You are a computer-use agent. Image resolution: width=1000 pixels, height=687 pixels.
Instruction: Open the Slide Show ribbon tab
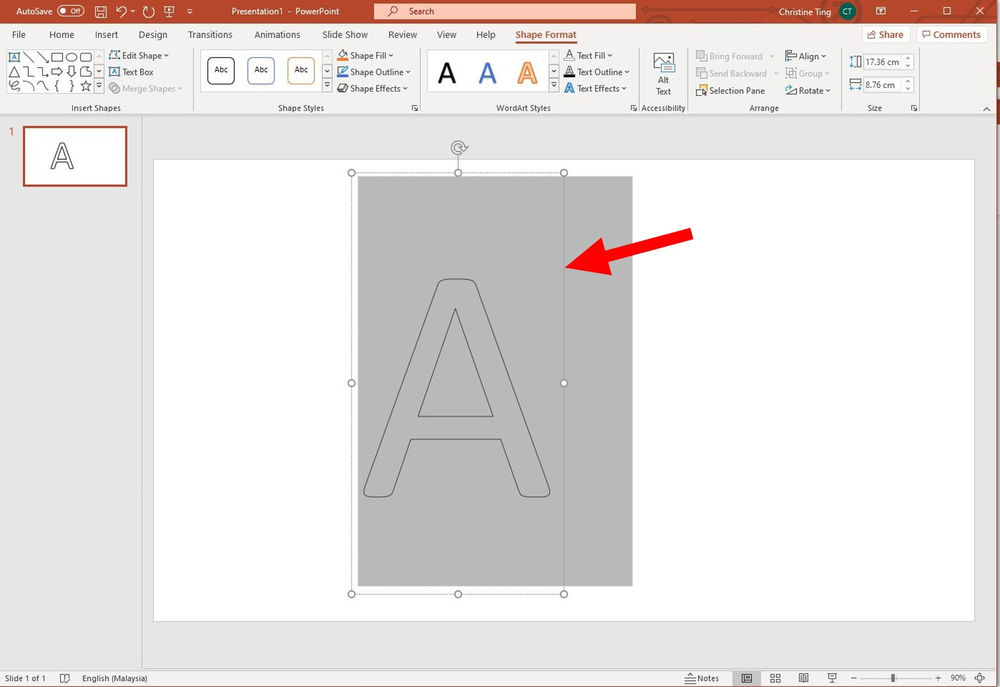click(x=344, y=34)
